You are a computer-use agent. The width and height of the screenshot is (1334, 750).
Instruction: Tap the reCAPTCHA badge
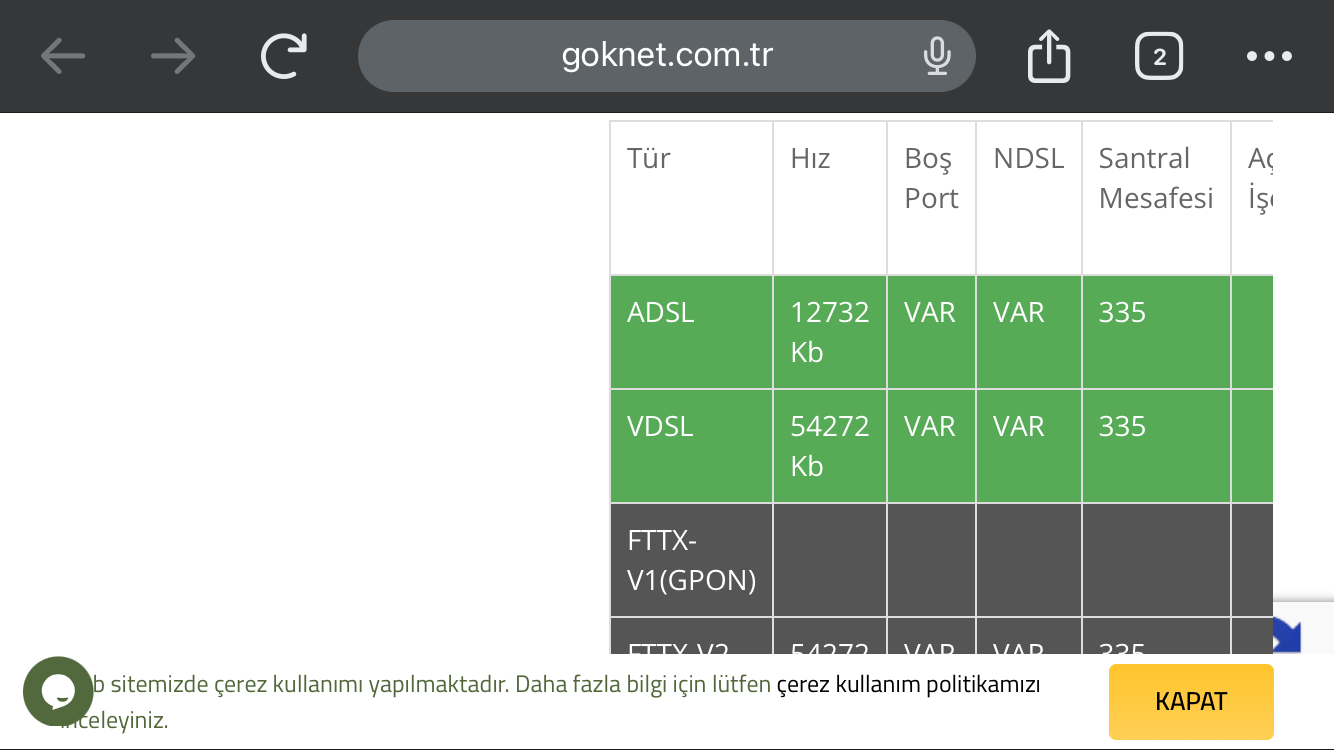coord(1302,628)
